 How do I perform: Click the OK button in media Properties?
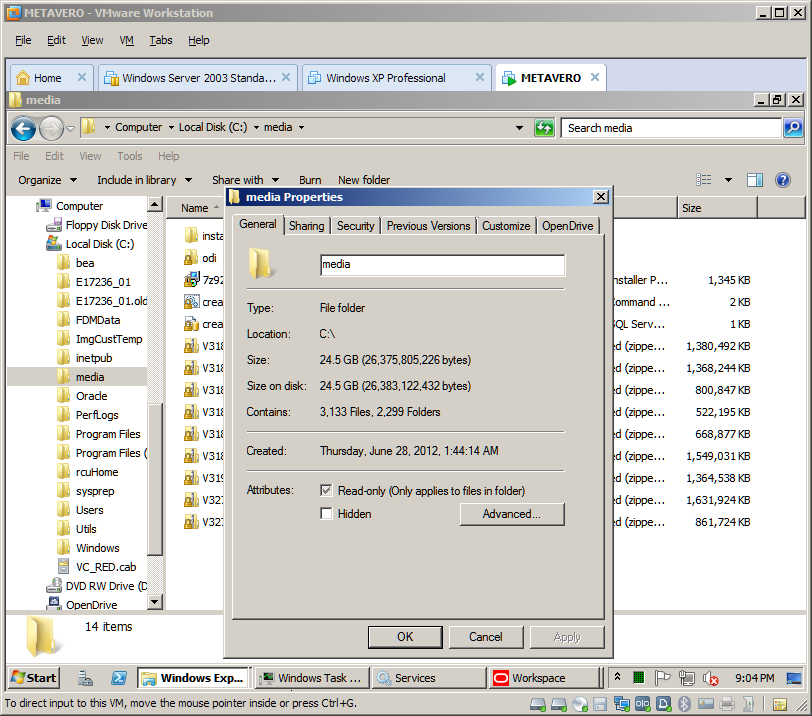pyautogui.click(x=405, y=637)
